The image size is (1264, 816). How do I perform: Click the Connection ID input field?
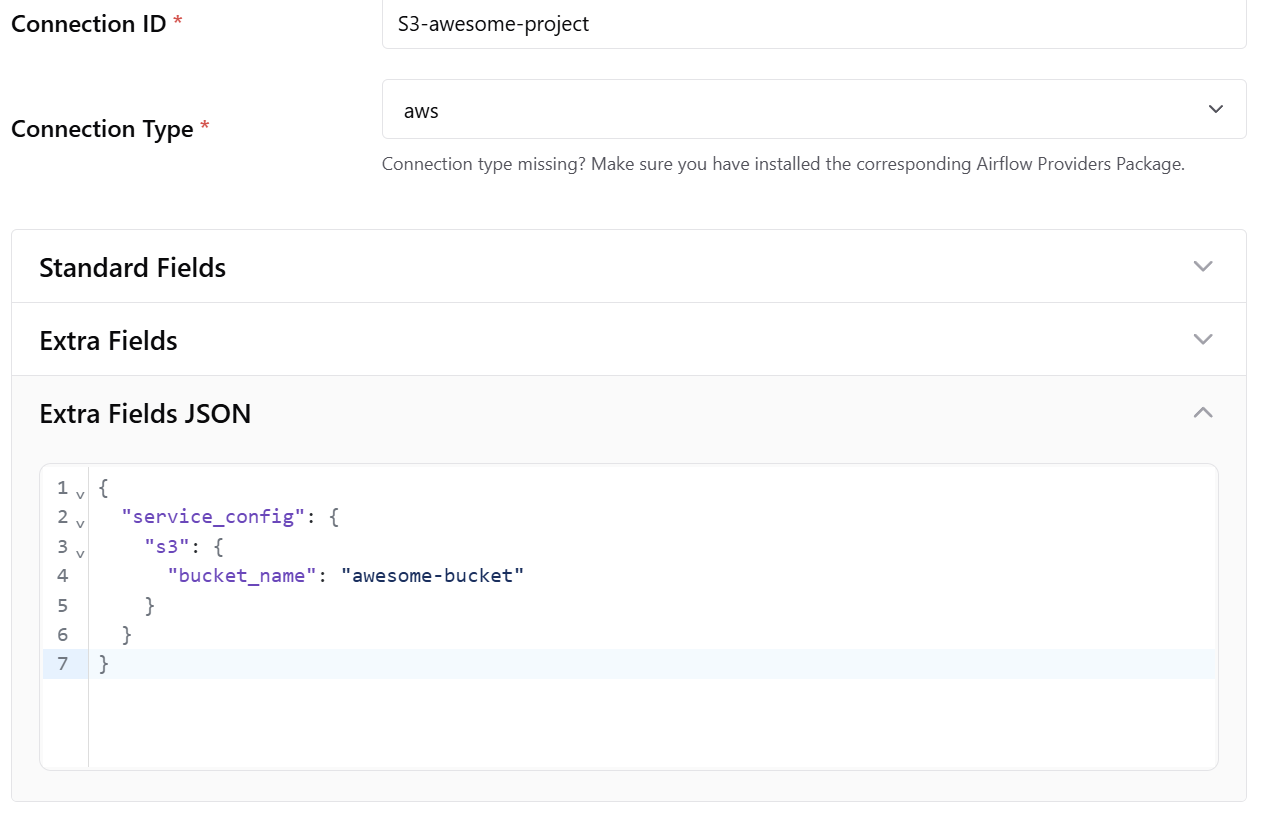coord(814,24)
